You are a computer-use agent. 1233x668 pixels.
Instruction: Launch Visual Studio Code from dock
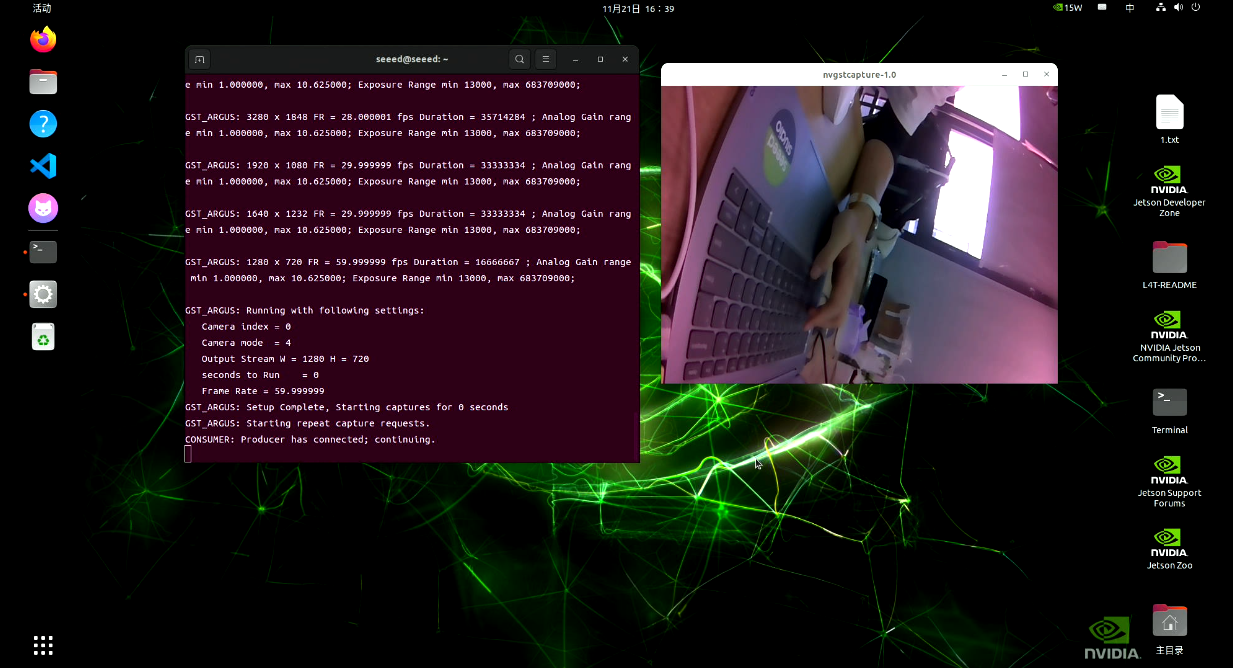click(43, 166)
